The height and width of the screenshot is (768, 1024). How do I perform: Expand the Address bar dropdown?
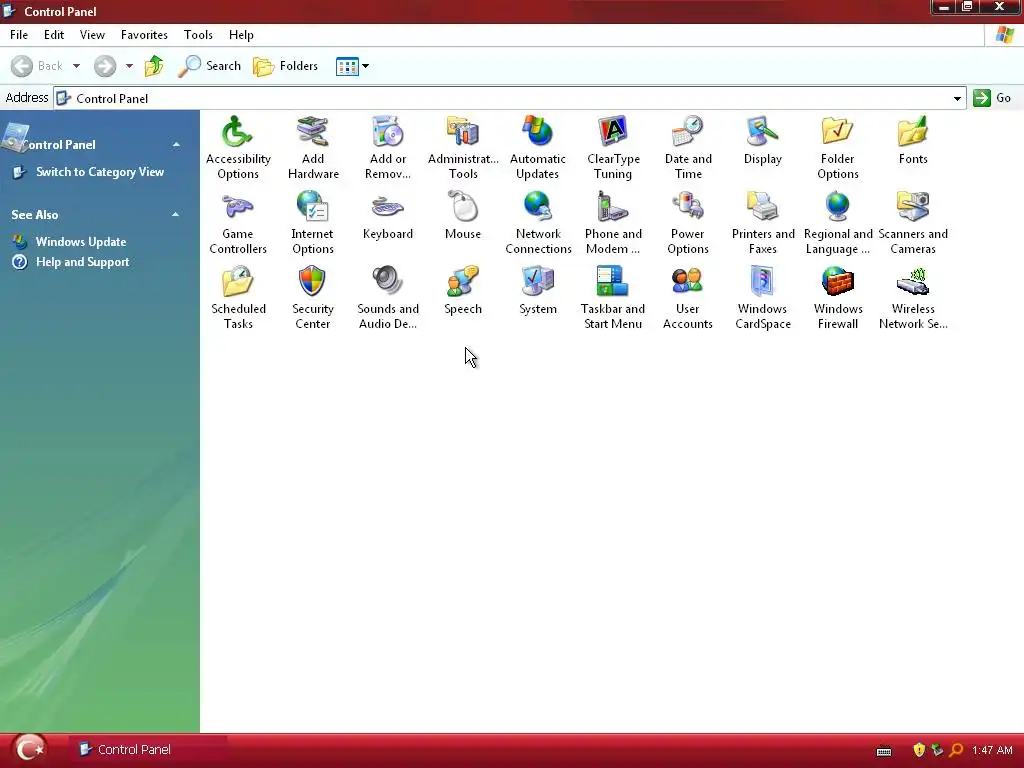957,99
